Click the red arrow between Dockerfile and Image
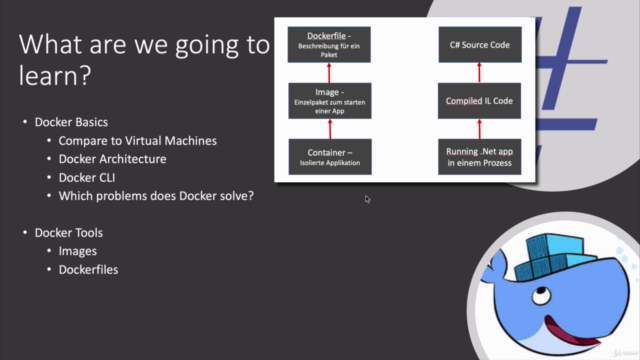Viewport: 640px width, 360px height. coord(329,73)
